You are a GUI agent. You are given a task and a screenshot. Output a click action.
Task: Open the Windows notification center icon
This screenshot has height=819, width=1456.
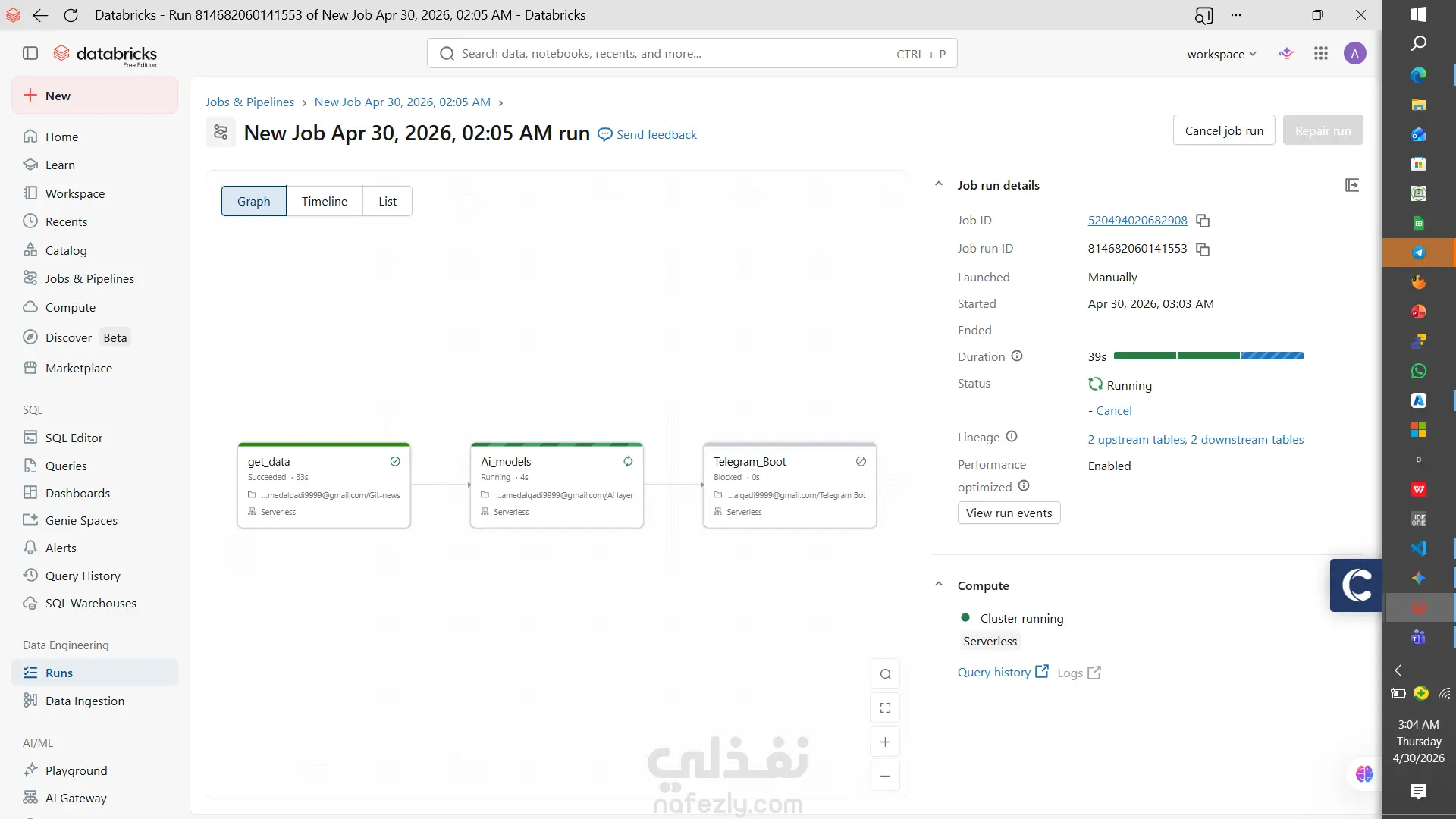(1419, 792)
